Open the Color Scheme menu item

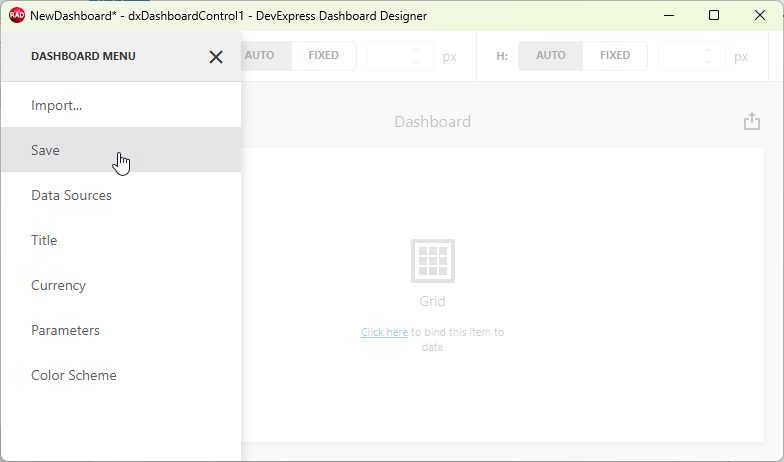point(121,374)
